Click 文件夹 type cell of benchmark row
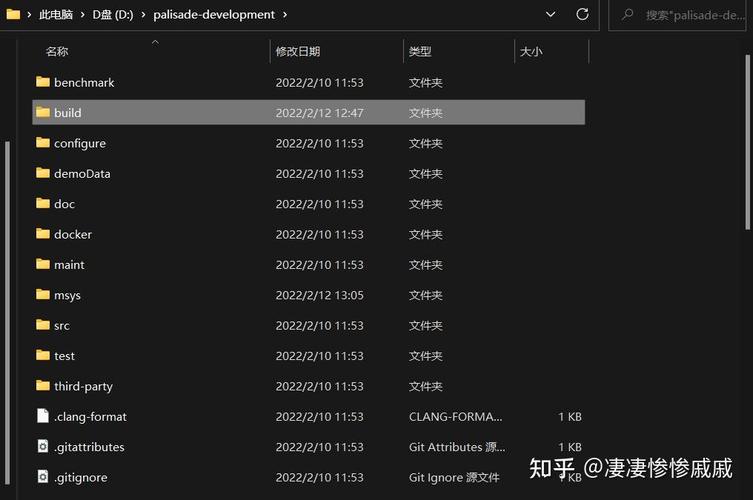Viewport: 753px width, 500px height. point(425,83)
